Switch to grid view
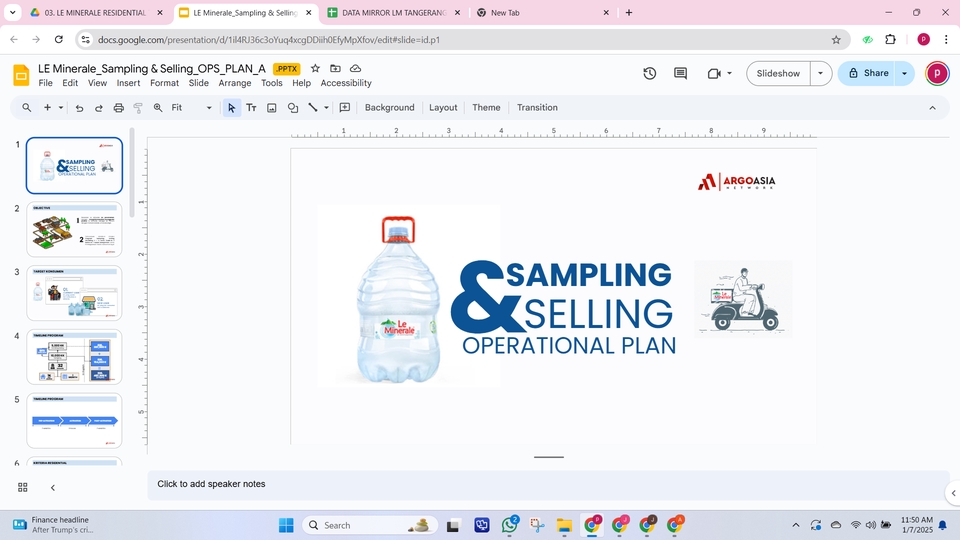The width and height of the screenshot is (960, 540). [x=23, y=487]
